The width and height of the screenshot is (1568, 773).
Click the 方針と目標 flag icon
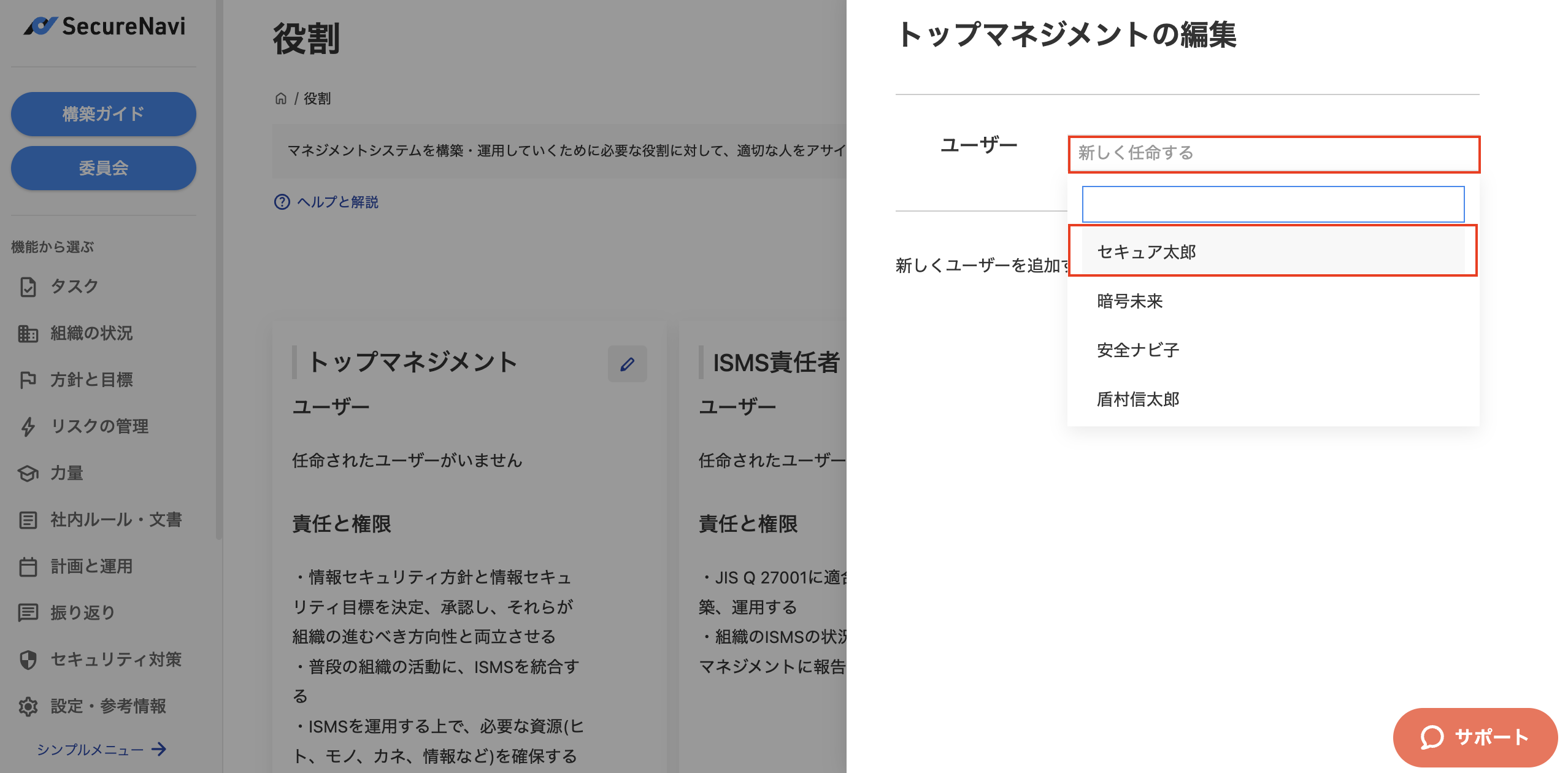tap(28, 380)
